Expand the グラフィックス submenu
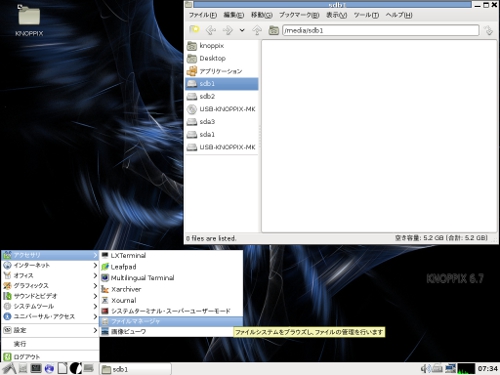The image size is (500, 375). (50, 286)
